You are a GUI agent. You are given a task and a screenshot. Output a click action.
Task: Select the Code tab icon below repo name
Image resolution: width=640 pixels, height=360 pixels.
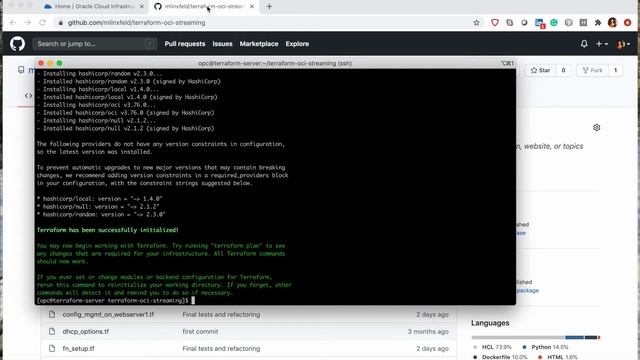[28, 96]
